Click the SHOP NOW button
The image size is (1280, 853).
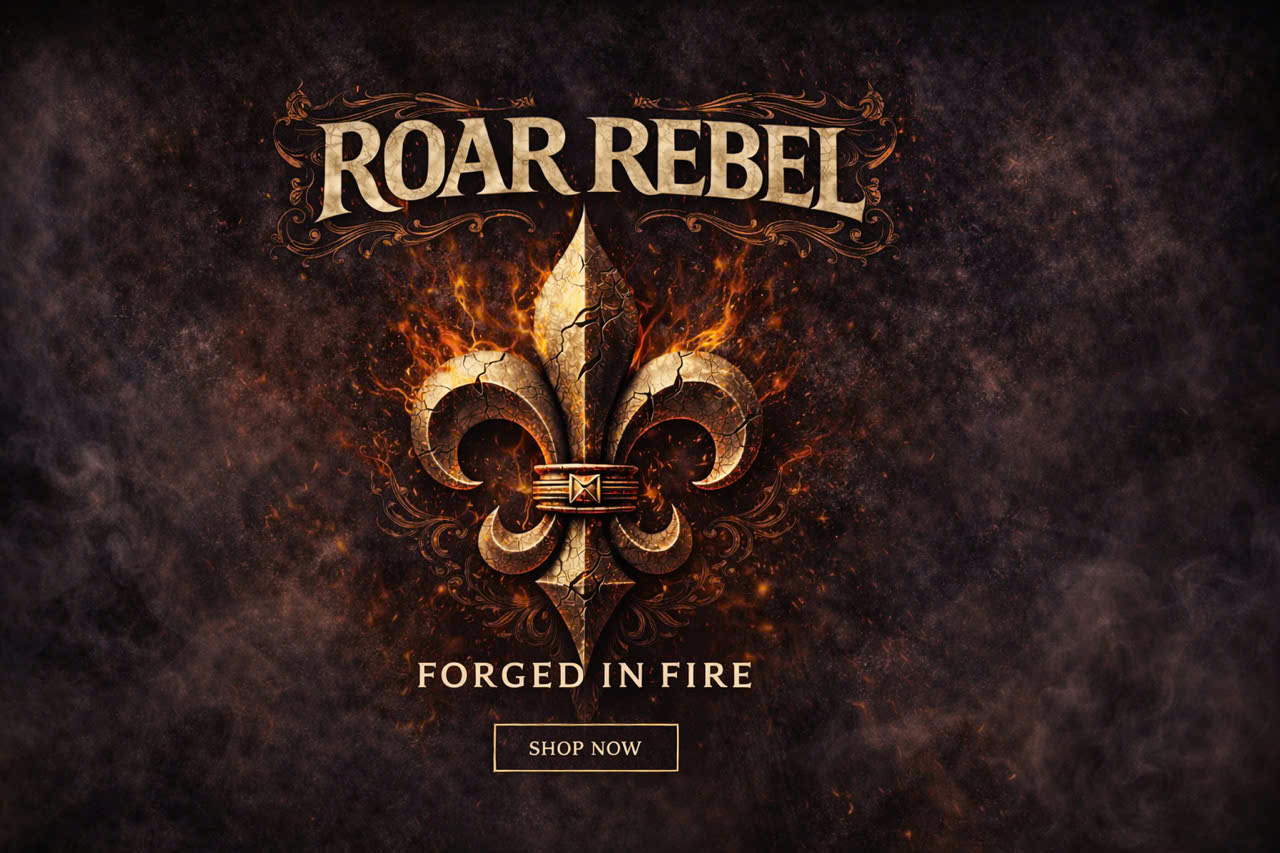point(586,748)
